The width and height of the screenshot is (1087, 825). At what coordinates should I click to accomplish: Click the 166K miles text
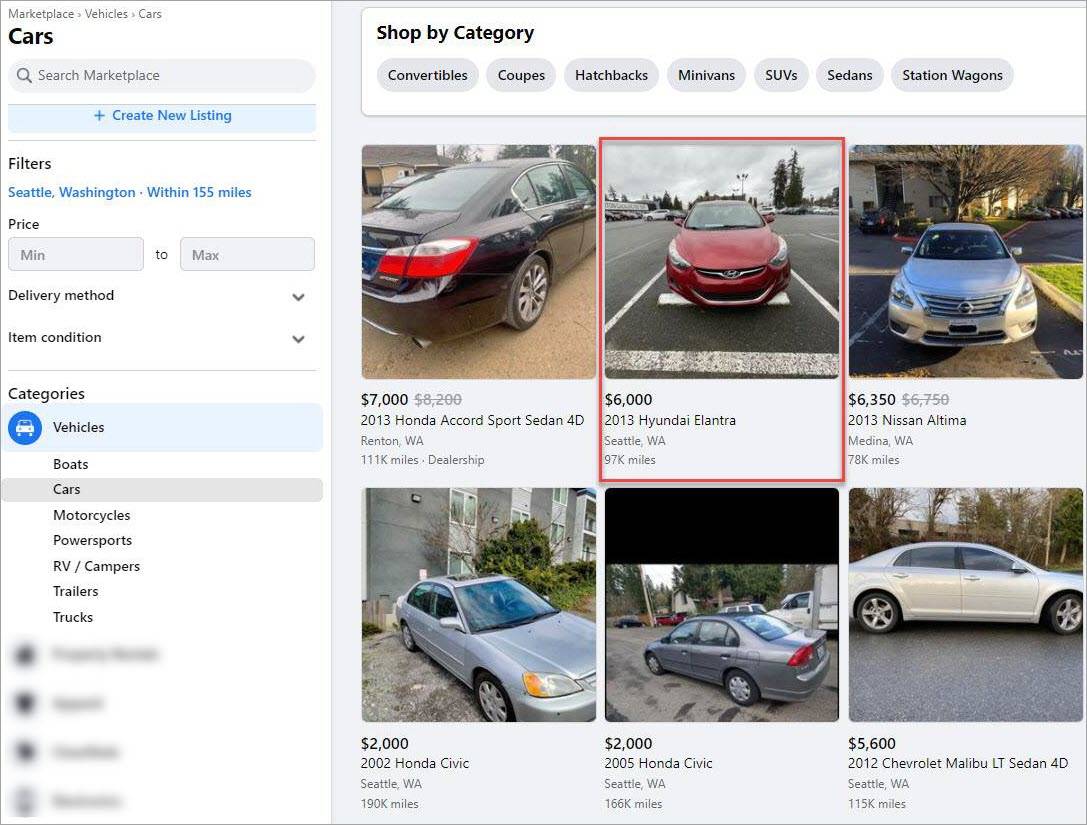tap(633, 804)
